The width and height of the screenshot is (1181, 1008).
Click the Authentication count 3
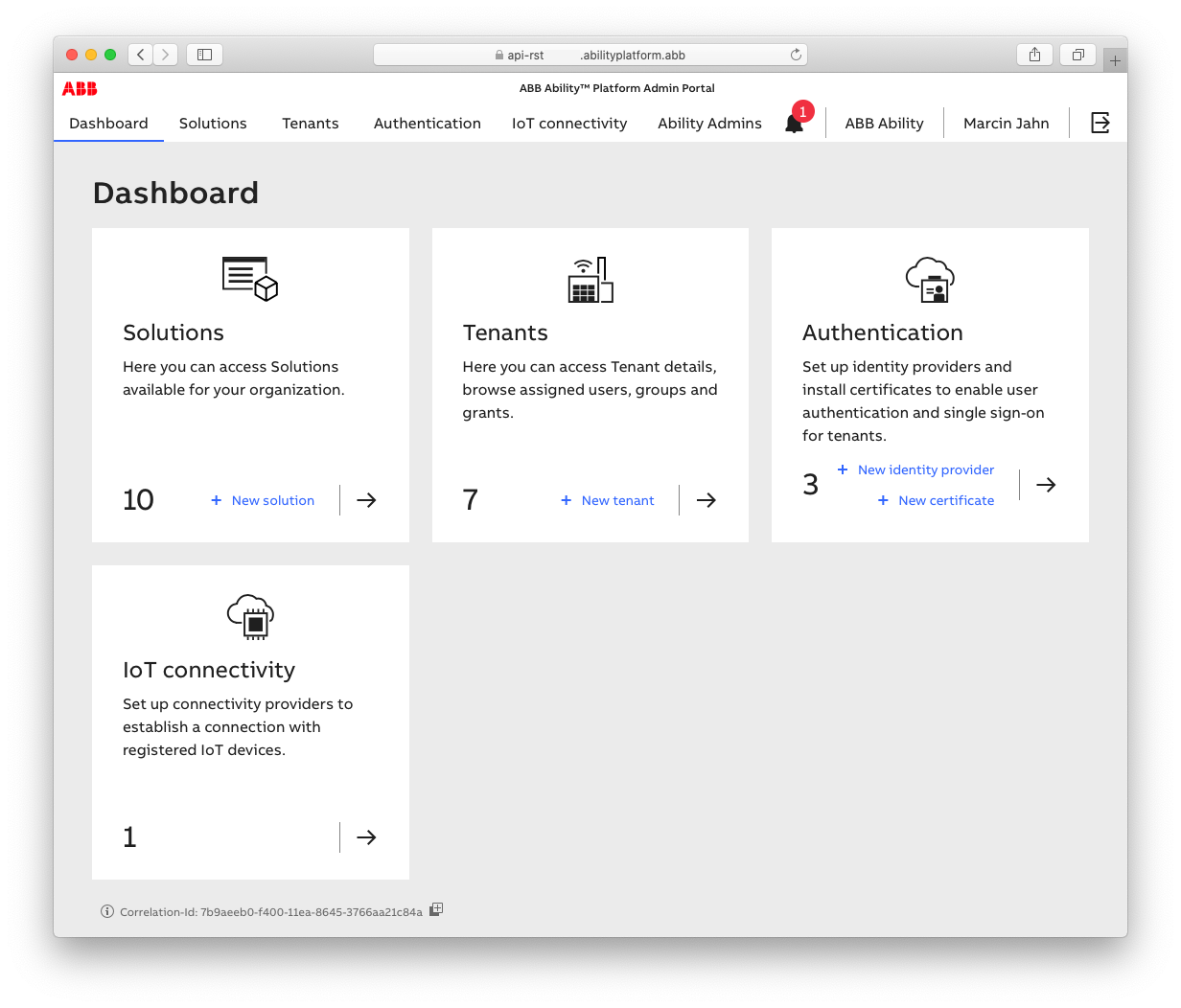pos(811,485)
